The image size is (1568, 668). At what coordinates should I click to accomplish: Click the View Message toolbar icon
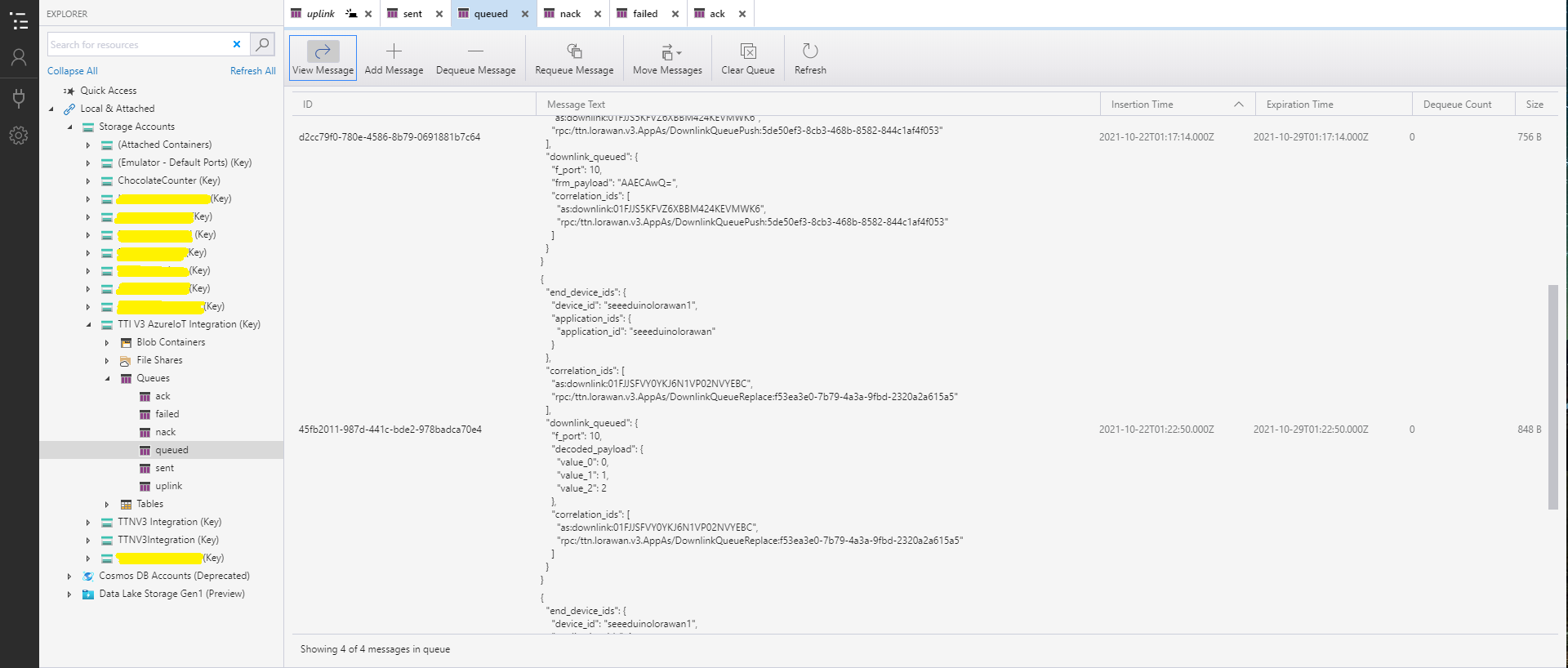pos(323,51)
